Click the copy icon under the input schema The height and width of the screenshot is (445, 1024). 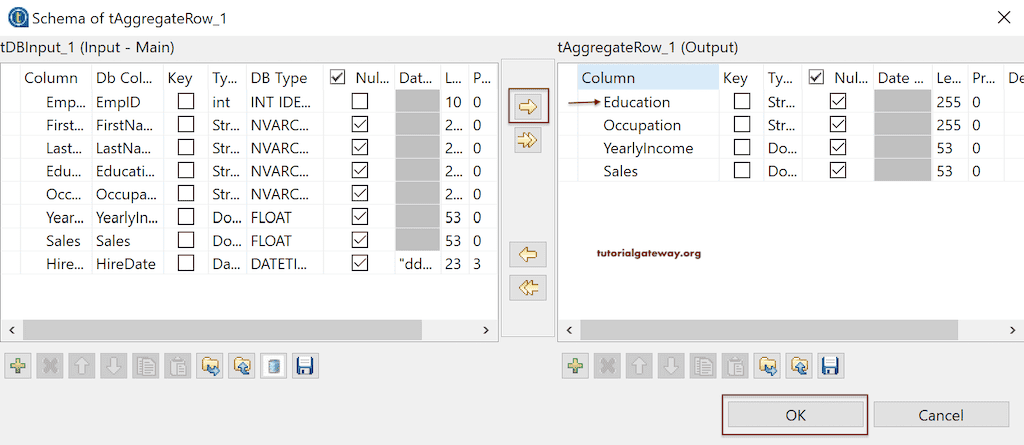pos(146,366)
